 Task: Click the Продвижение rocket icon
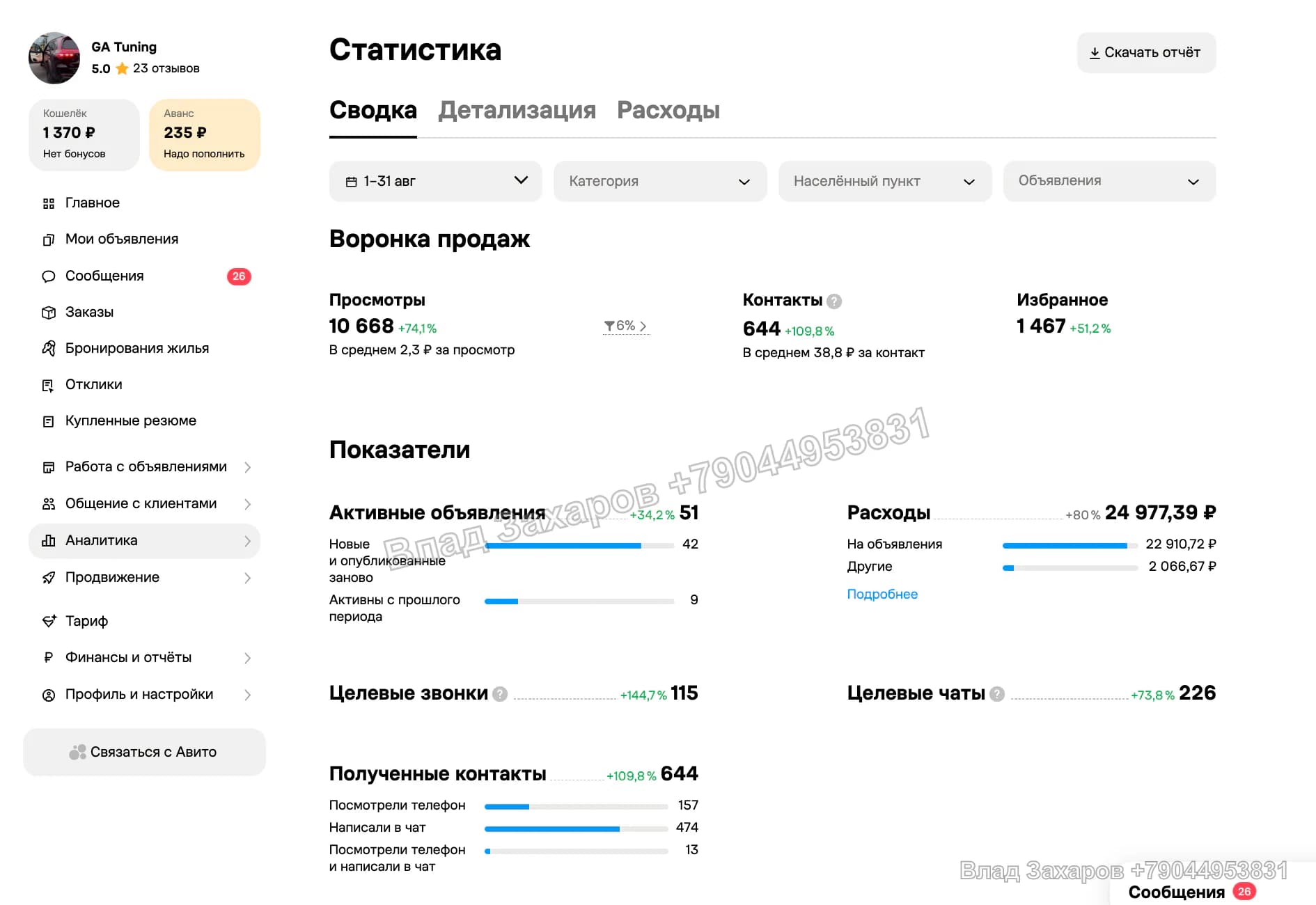point(48,578)
